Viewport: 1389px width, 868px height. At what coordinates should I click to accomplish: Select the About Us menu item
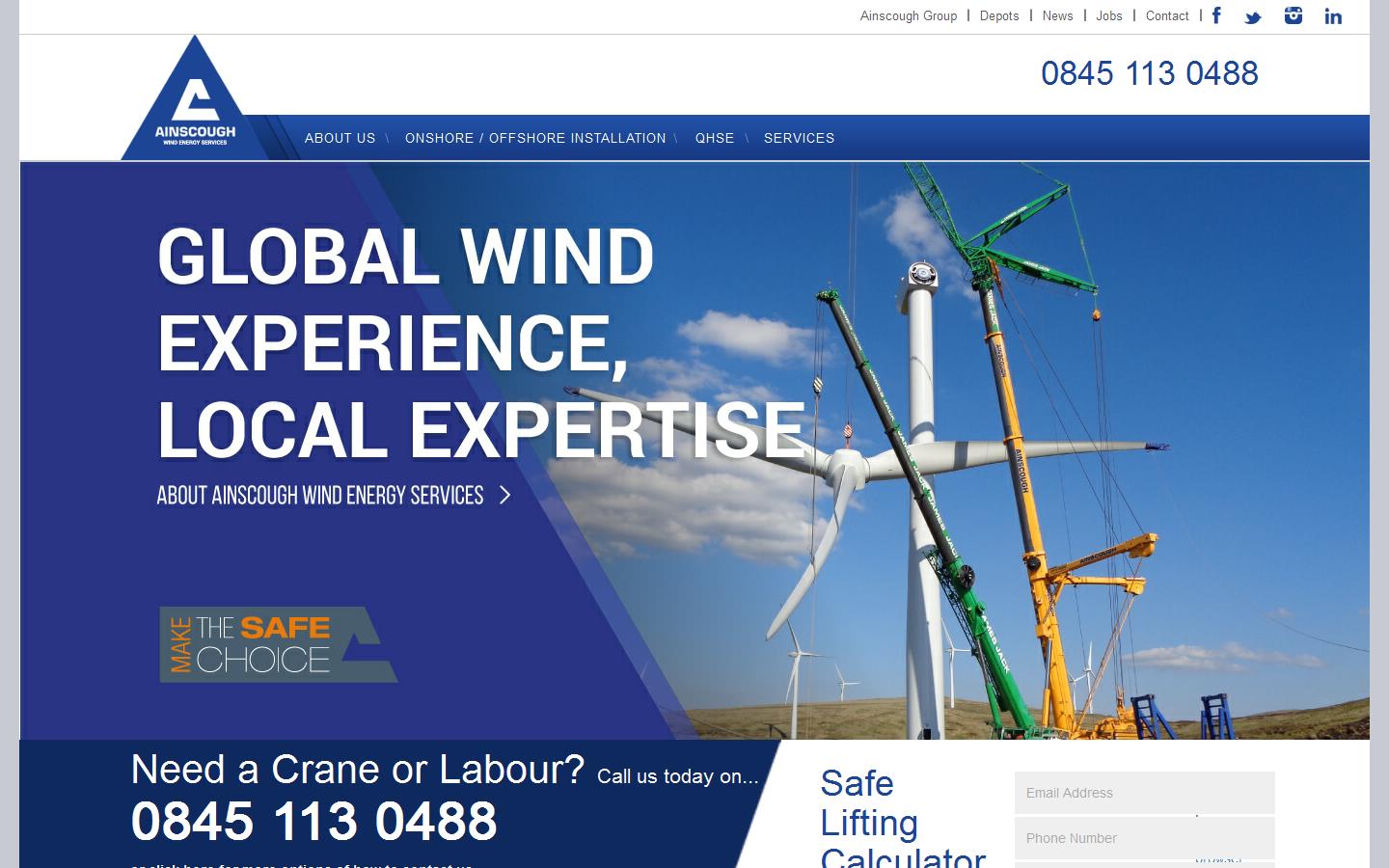coord(340,138)
